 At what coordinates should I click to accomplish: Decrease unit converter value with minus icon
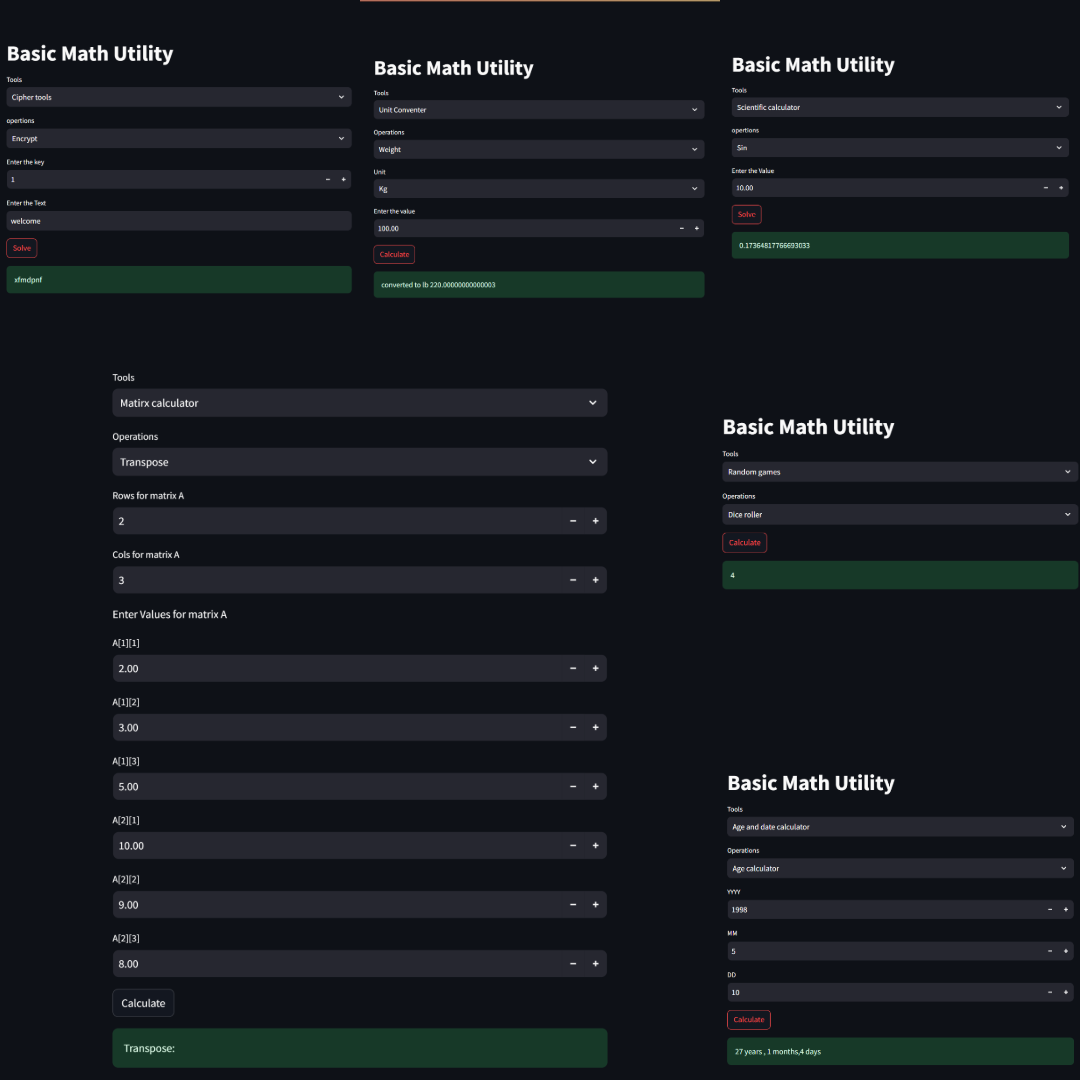pyautogui.click(x=682, y=228)
